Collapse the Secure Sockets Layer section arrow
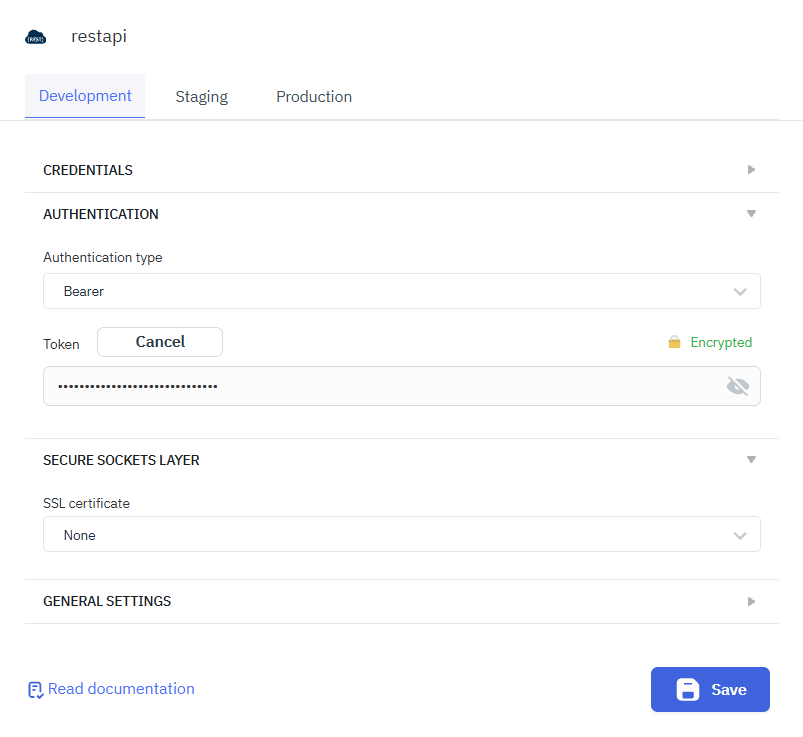The height and width of the screenshot is (737, 803). [751, 460]
